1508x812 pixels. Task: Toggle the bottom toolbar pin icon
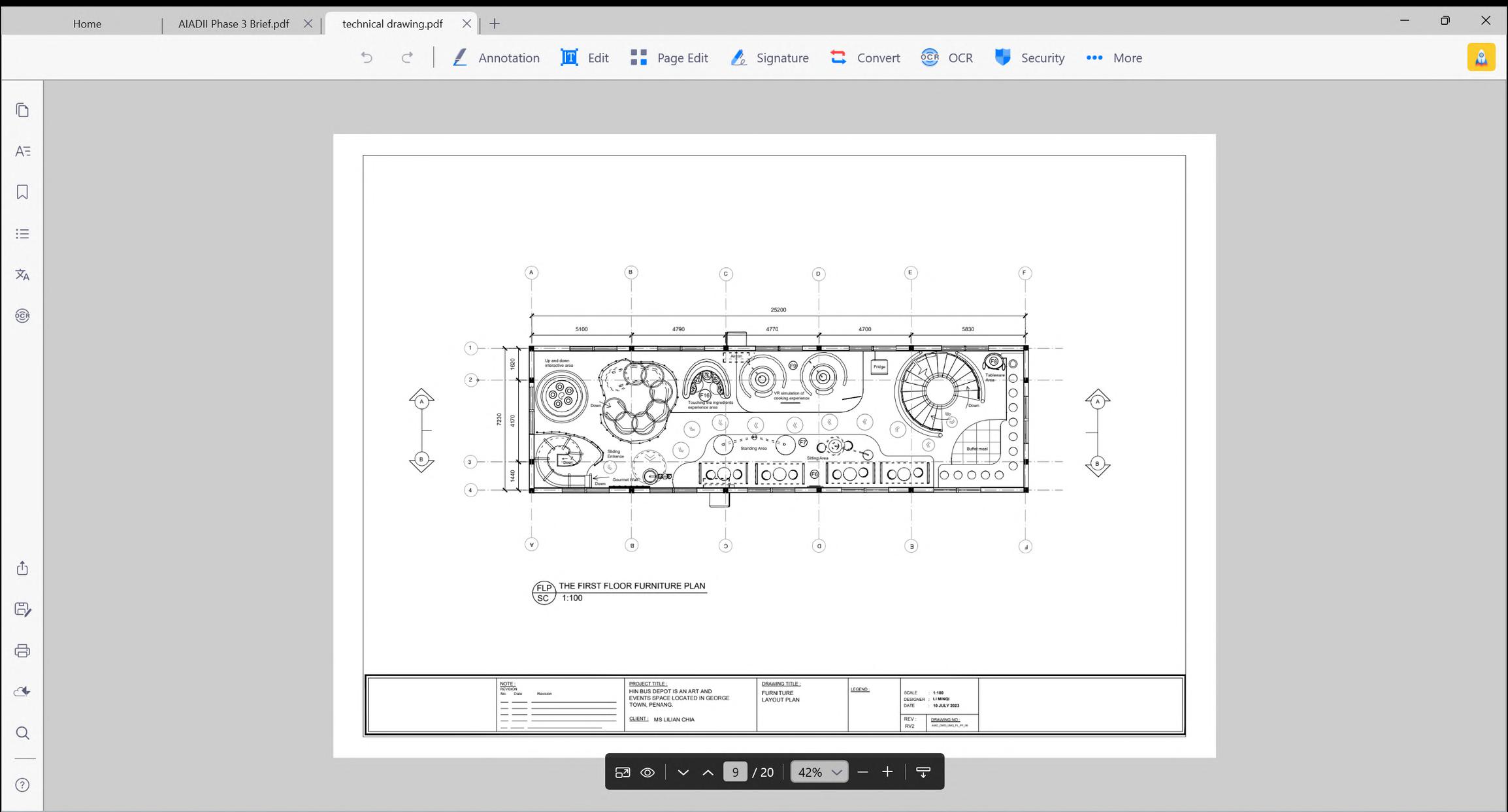coord(923,772)
